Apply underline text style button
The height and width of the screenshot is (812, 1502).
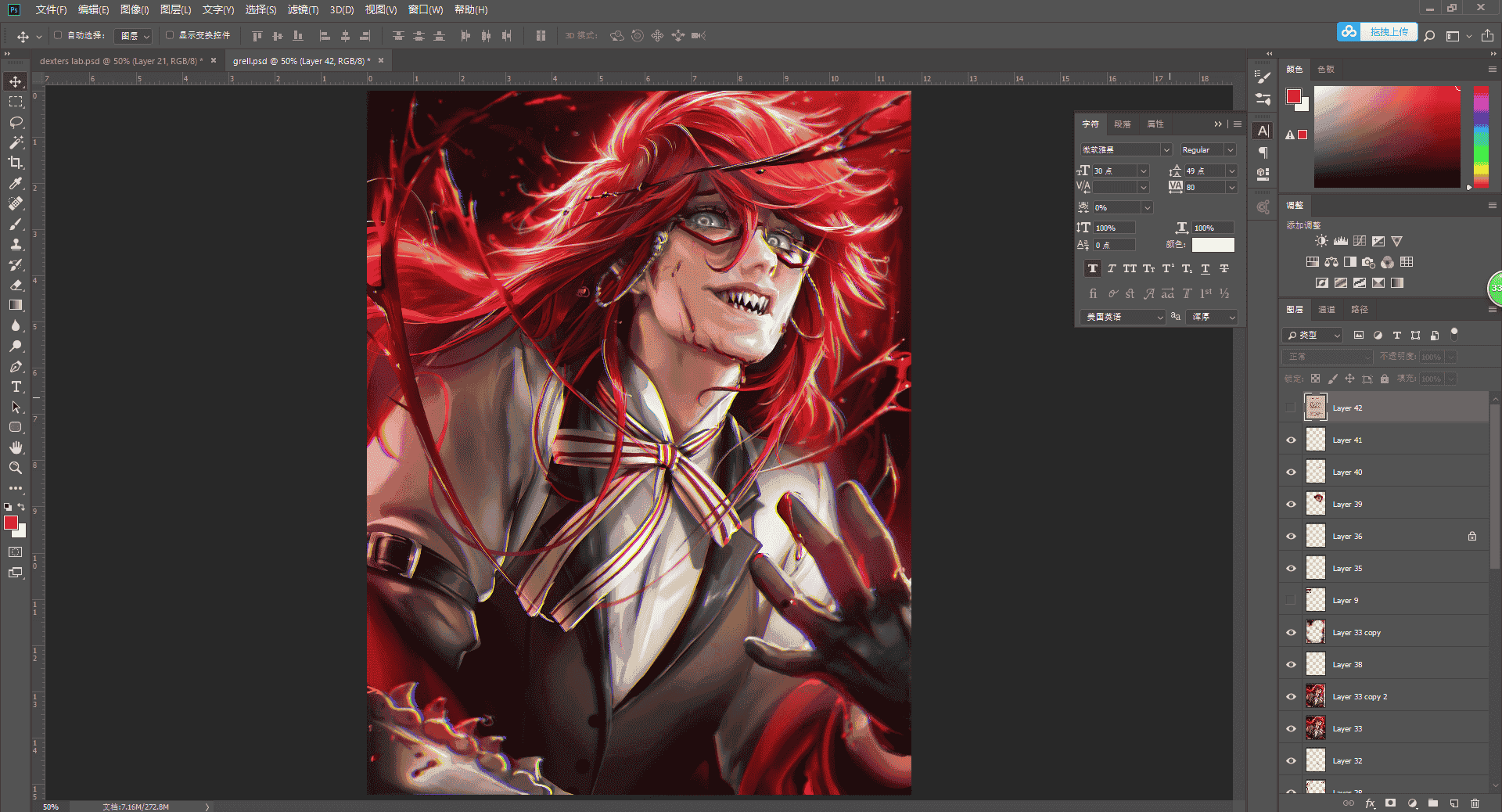pyautogui.click(x=1206, y=268)
